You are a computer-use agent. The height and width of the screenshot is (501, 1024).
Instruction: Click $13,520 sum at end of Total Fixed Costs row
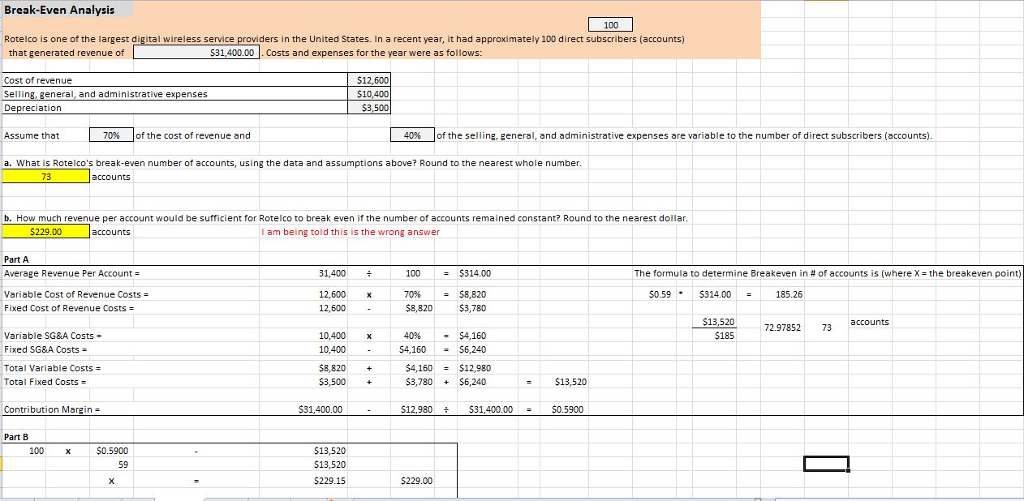[x=570, y=381]
